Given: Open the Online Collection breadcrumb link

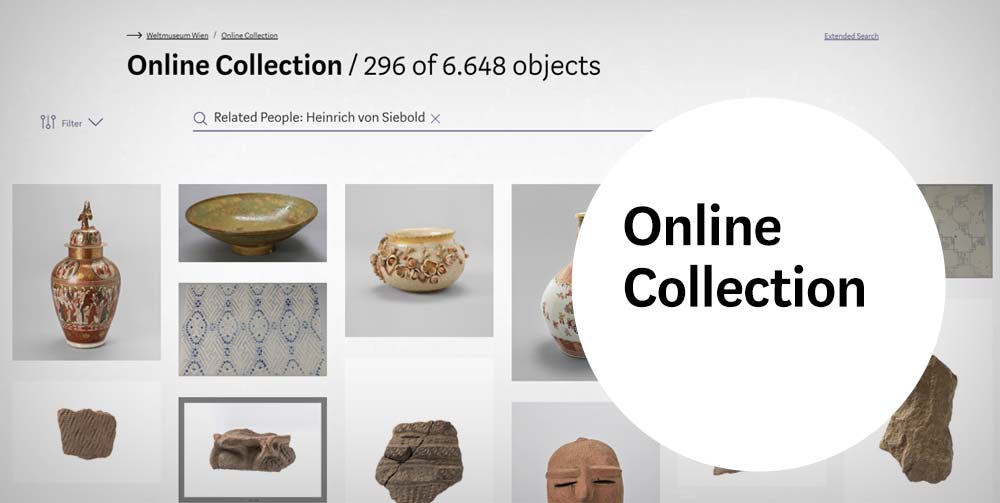Looking at the screenshot, I should (249, 36).
